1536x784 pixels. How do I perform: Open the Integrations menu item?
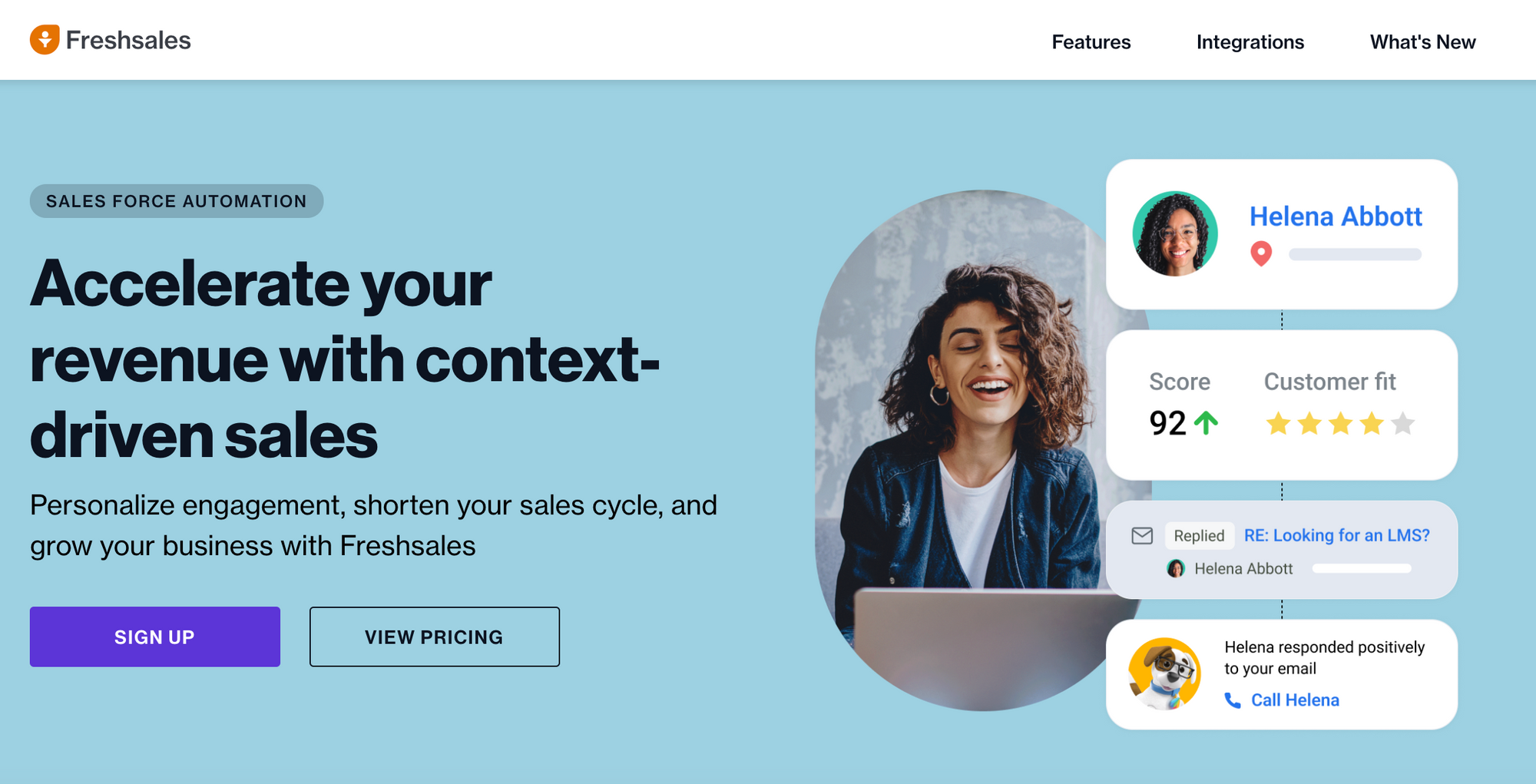tap(1250, 41)
